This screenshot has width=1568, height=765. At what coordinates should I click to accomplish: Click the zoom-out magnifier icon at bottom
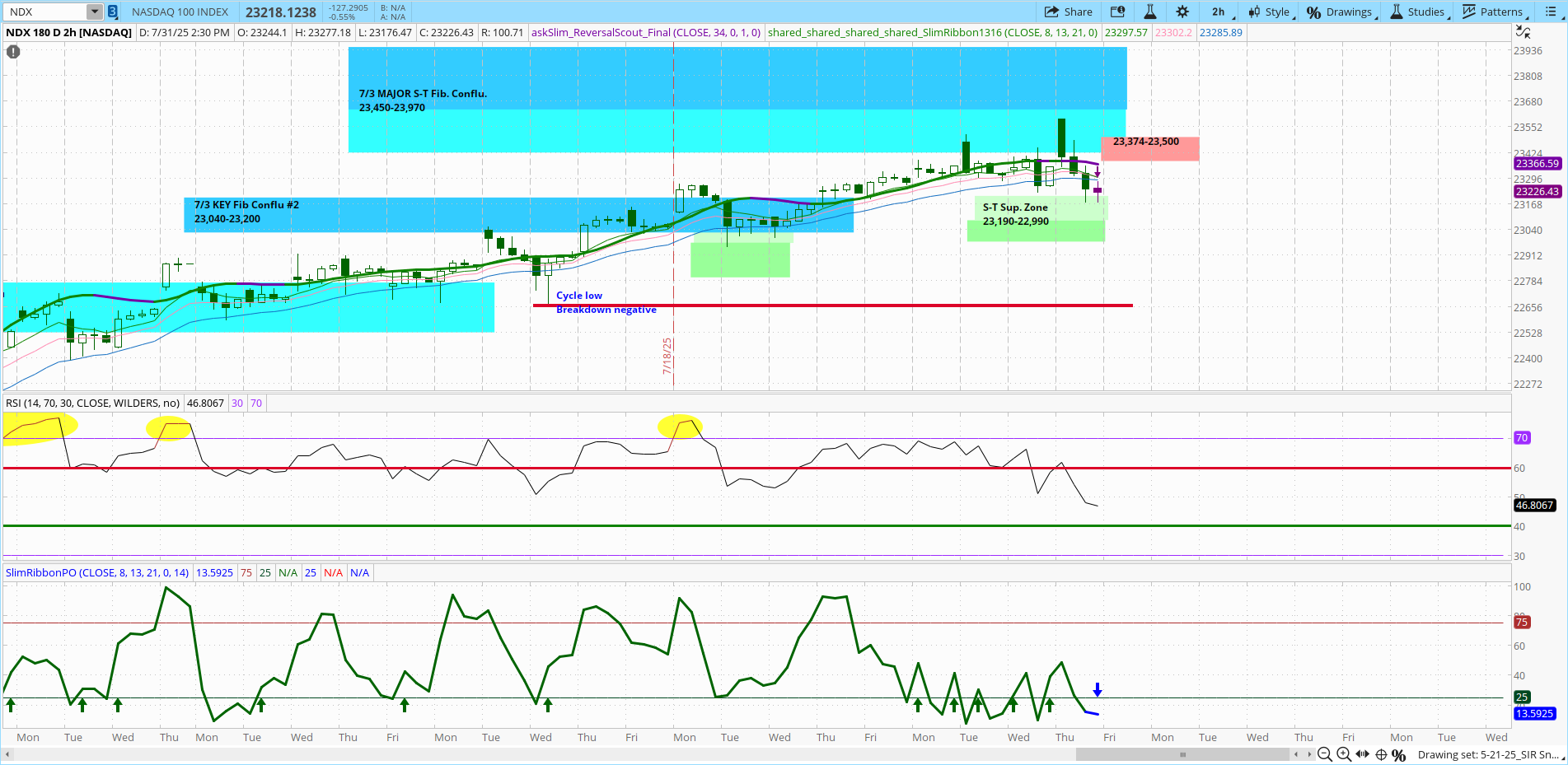coord(1325,754)
